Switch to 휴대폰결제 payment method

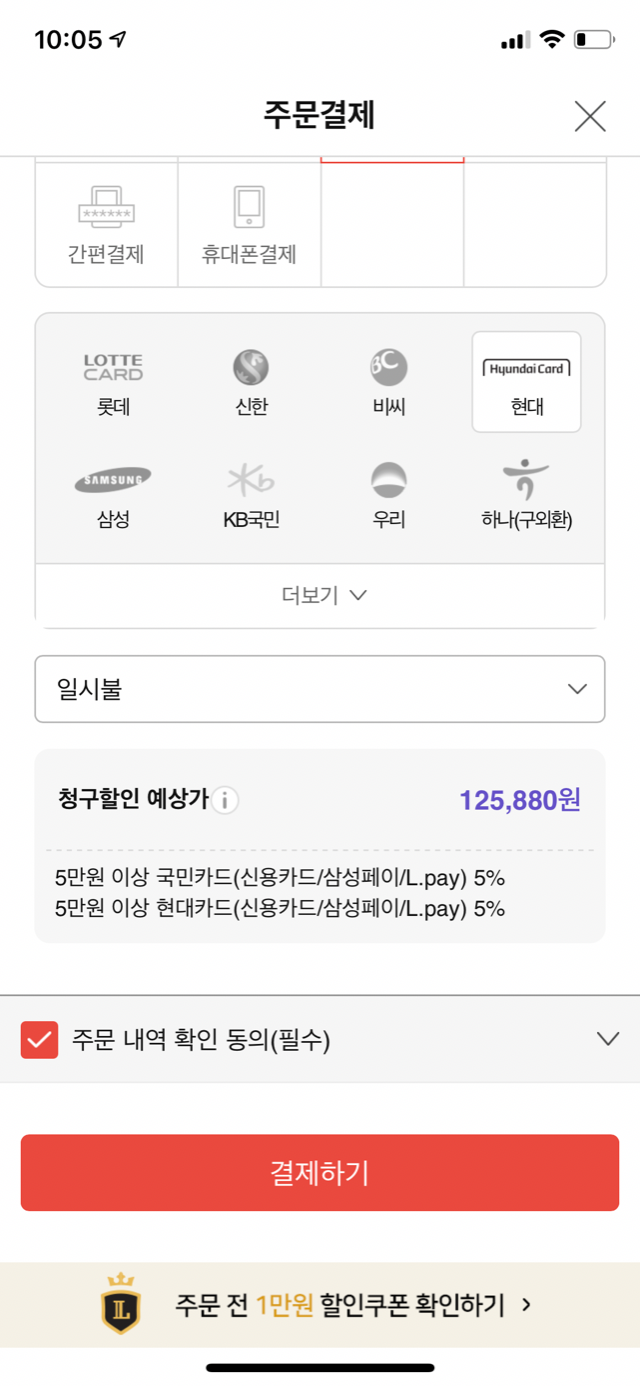249,223
